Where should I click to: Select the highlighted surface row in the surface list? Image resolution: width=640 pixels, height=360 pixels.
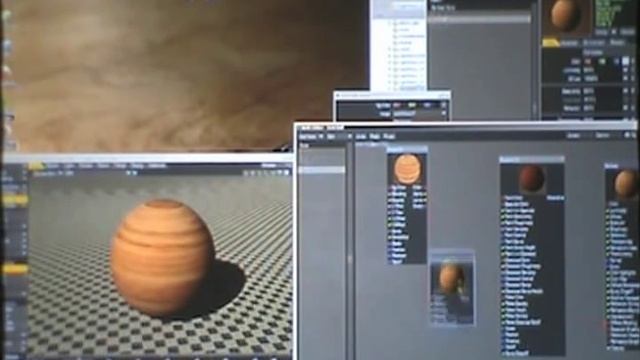point(480,19)
